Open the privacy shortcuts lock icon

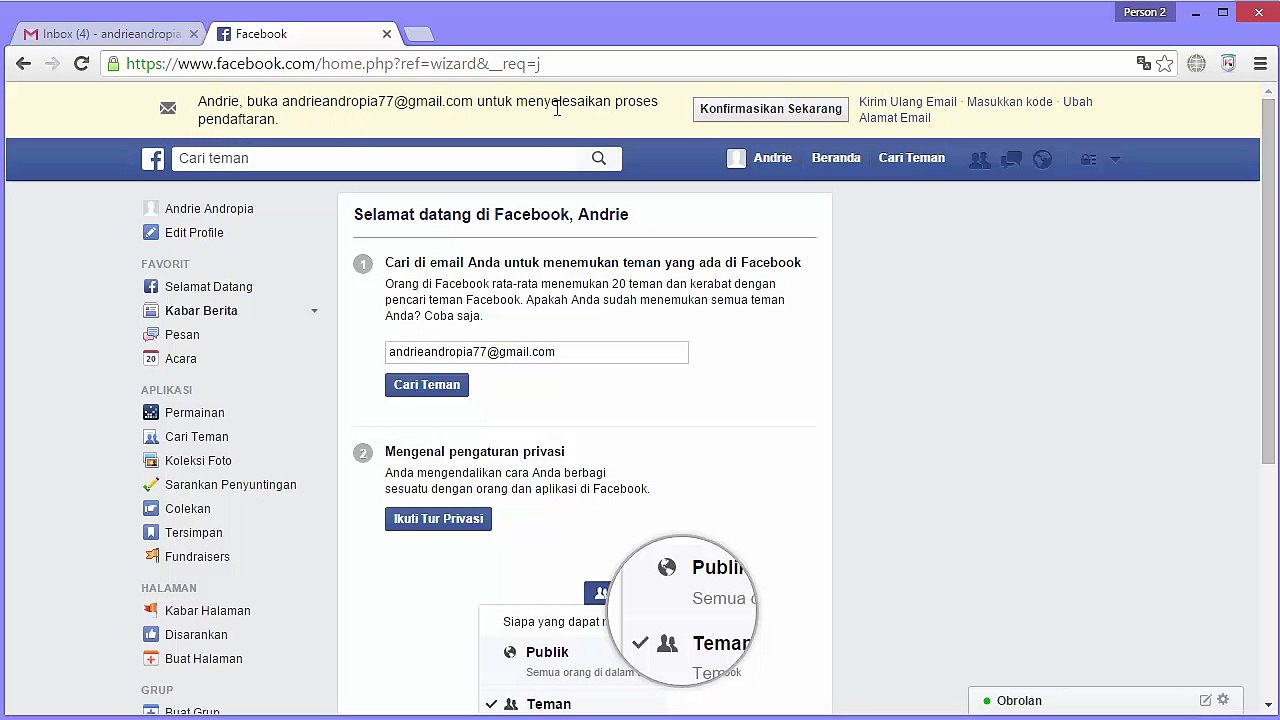click(x=1089, y=159)
